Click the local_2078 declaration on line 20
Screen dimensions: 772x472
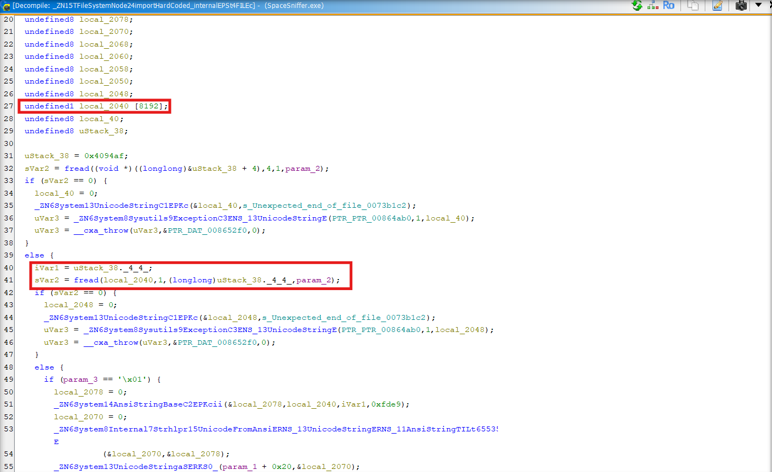[102, 19]
